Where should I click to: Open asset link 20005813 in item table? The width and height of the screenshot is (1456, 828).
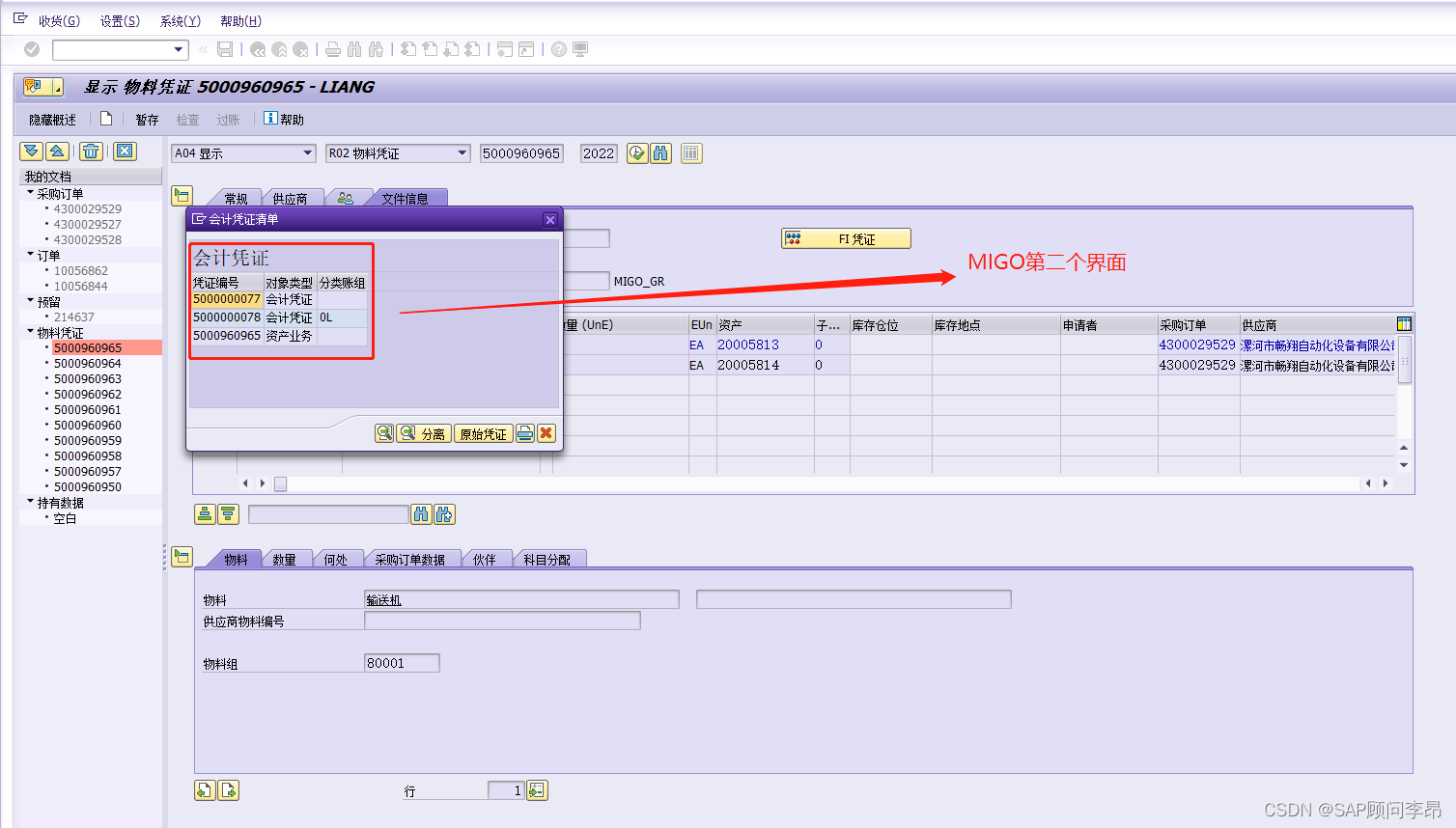pyautogui.click(x=748, y=345)
